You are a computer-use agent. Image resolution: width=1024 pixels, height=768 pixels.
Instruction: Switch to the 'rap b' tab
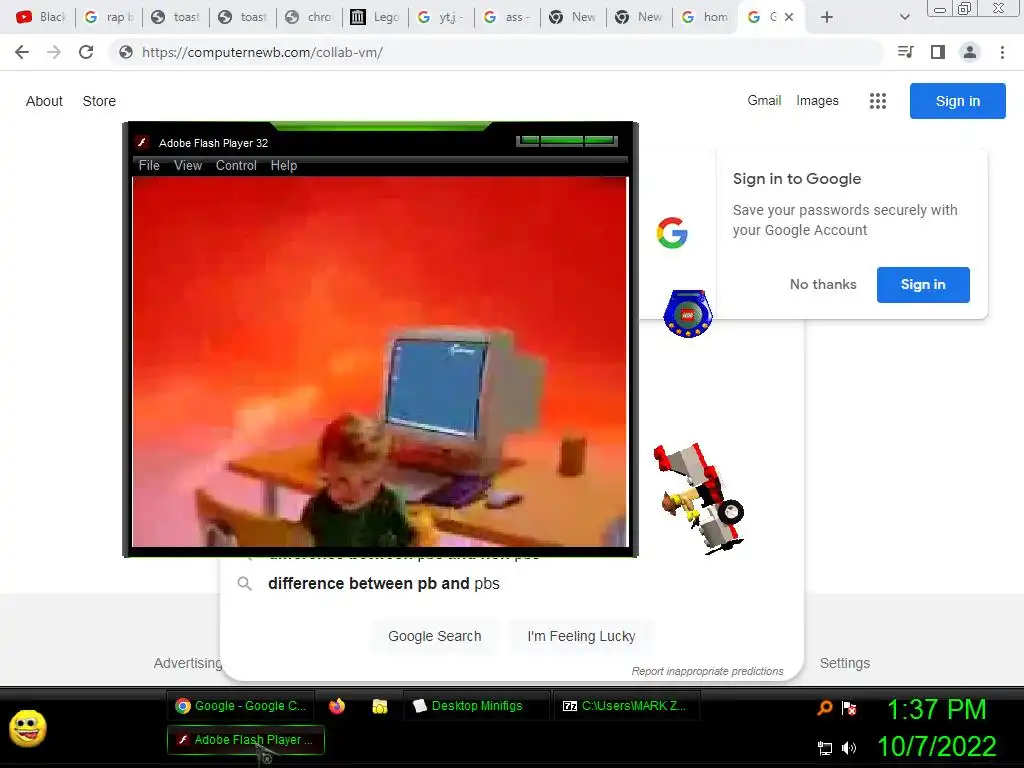click(x=108, y=17)
